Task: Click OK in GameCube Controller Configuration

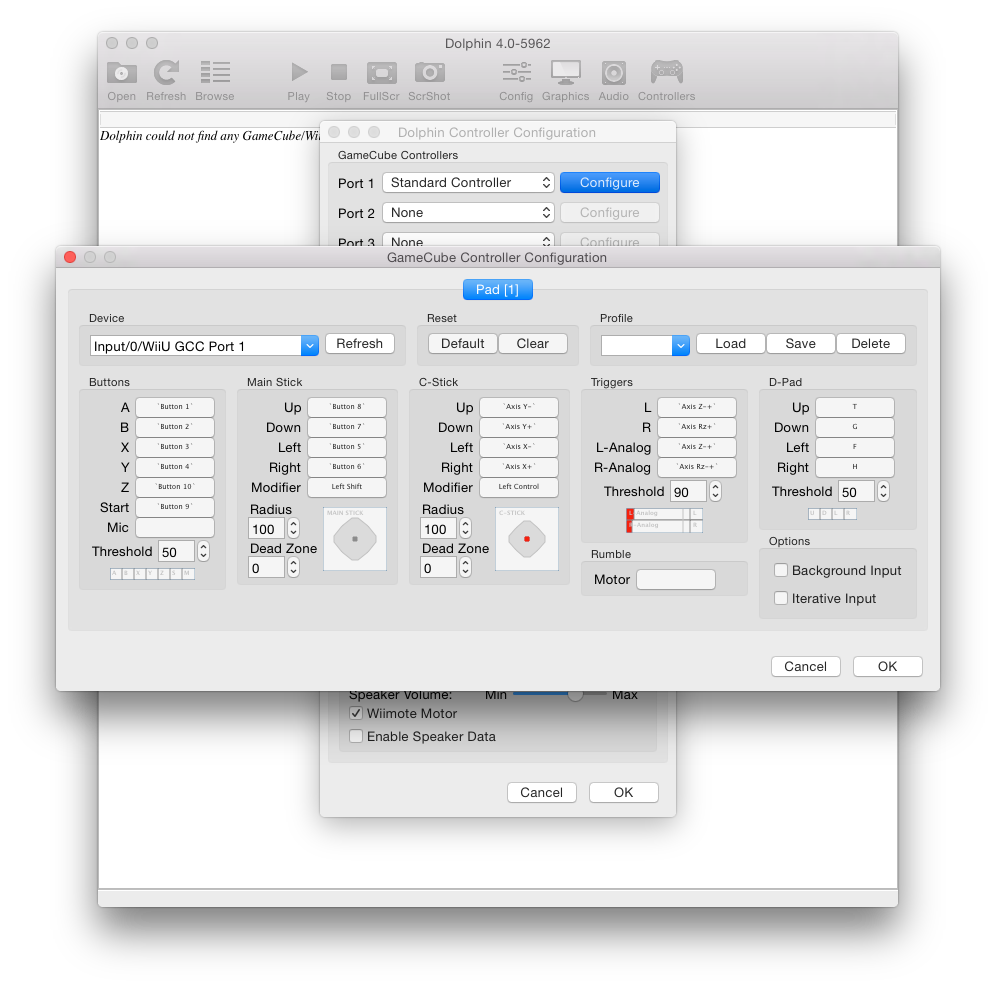Action: coord(887,666)
